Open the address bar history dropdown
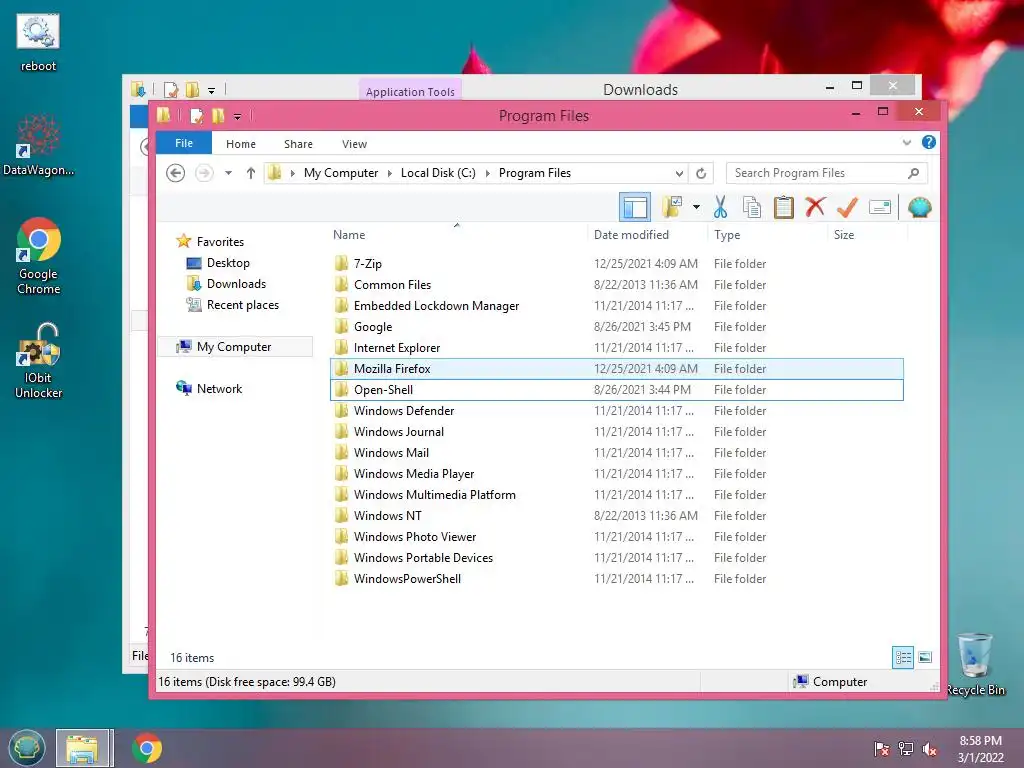Image resolution: width=1024 pixels, height=768 pixels. 679,173
